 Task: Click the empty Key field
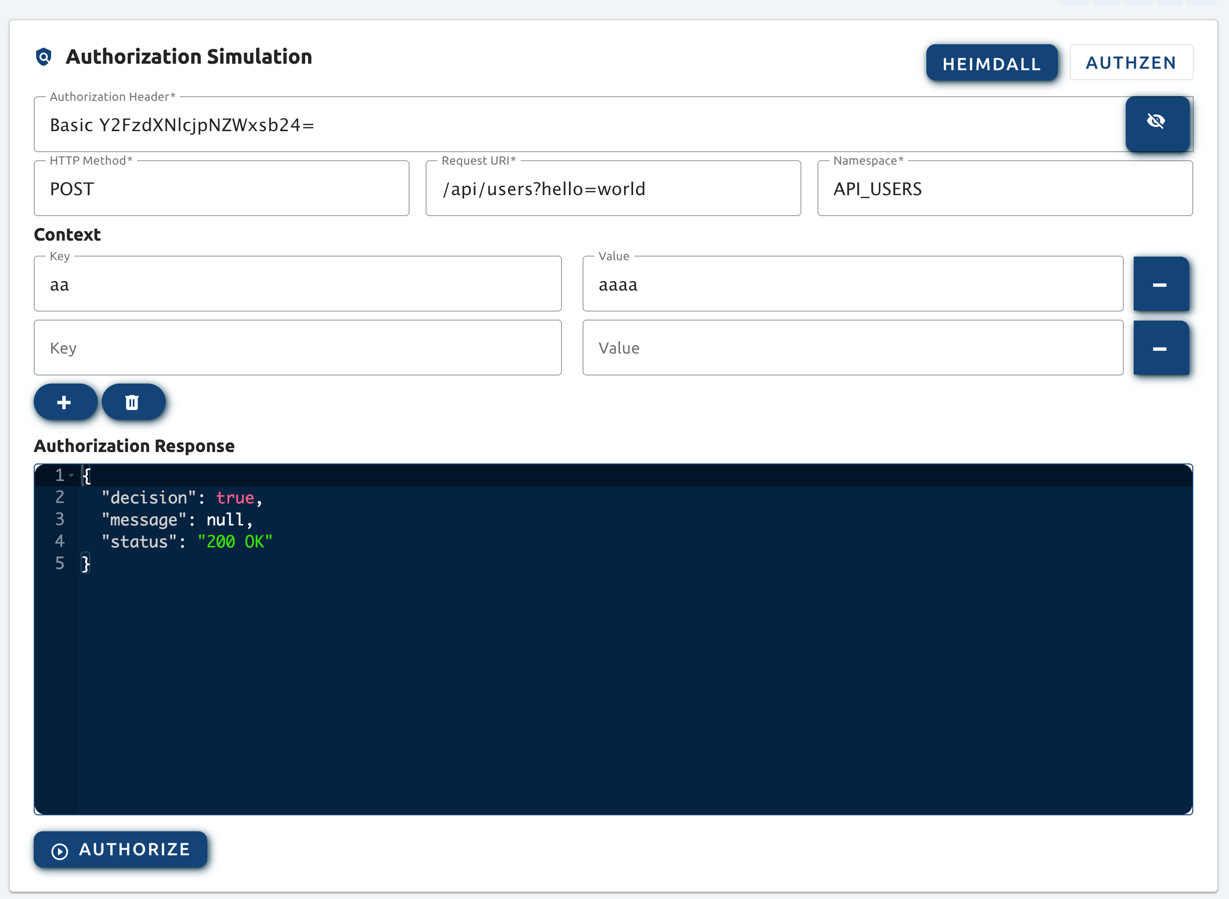[298, 348]
